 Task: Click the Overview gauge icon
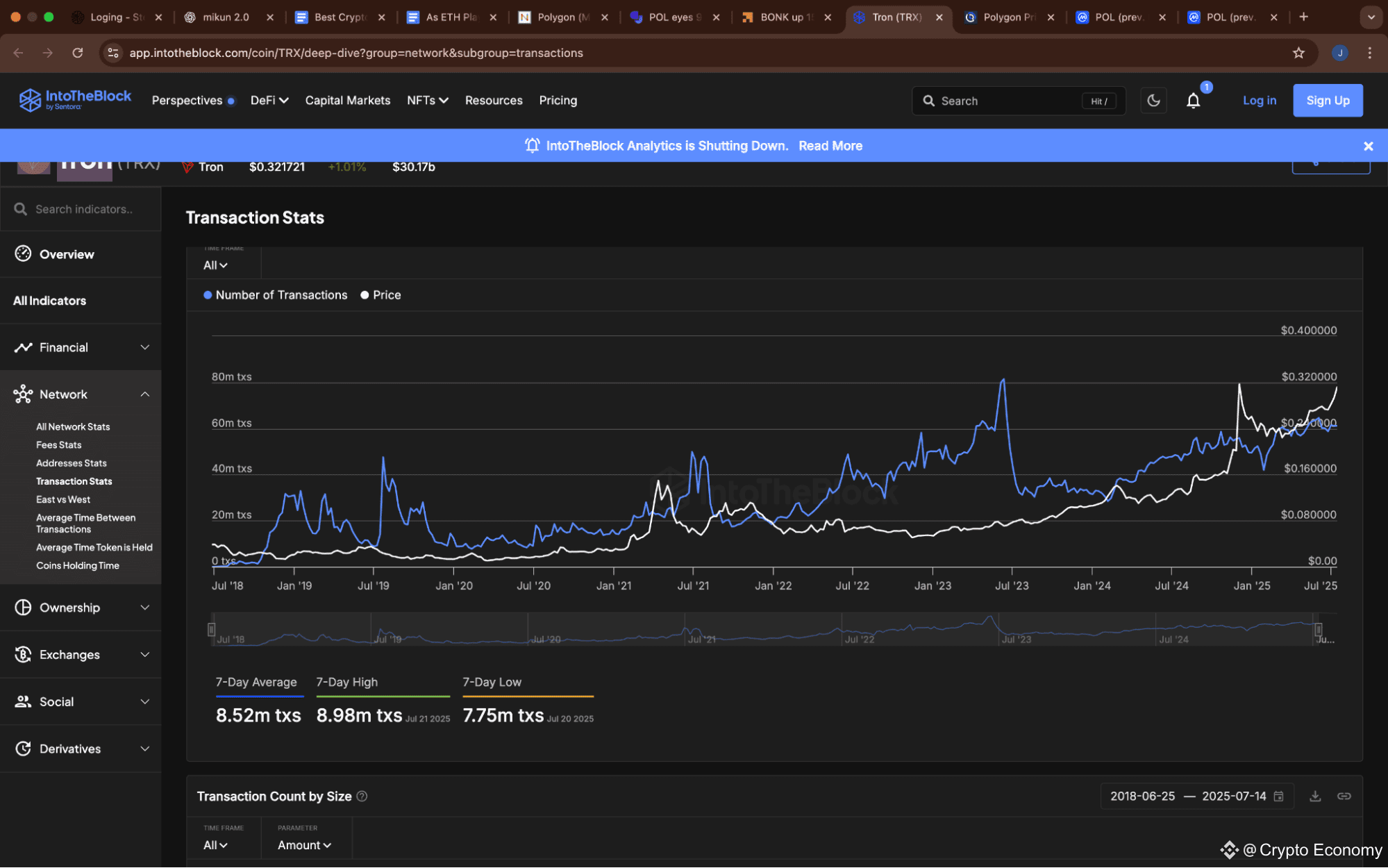click(23, 253)
